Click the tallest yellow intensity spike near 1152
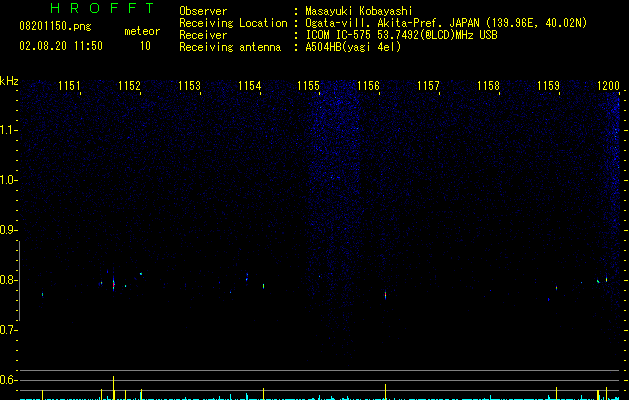 (x=114, y=388)
